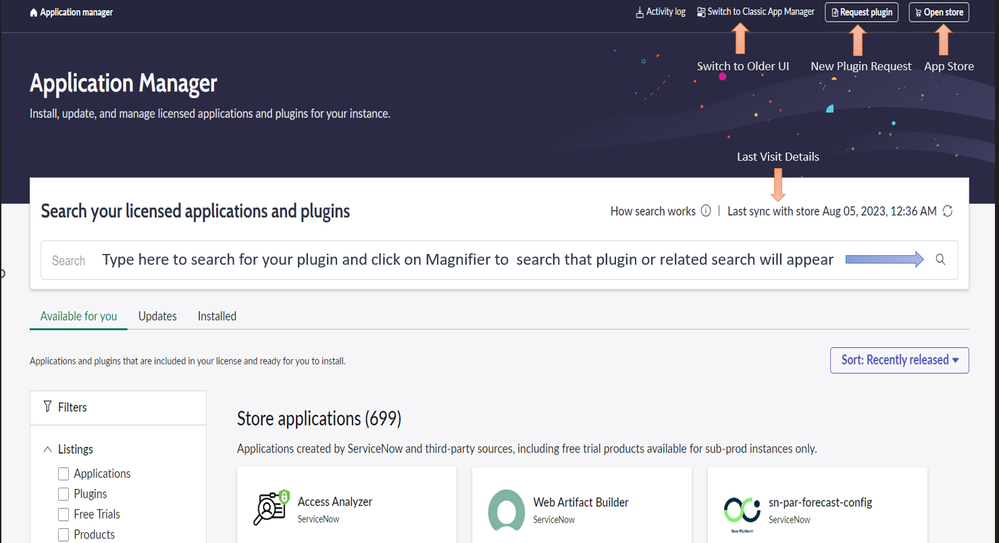Switch to Classic App Manager
The width and height of the screenshot is (999, 543).
(x=755, y=12)
